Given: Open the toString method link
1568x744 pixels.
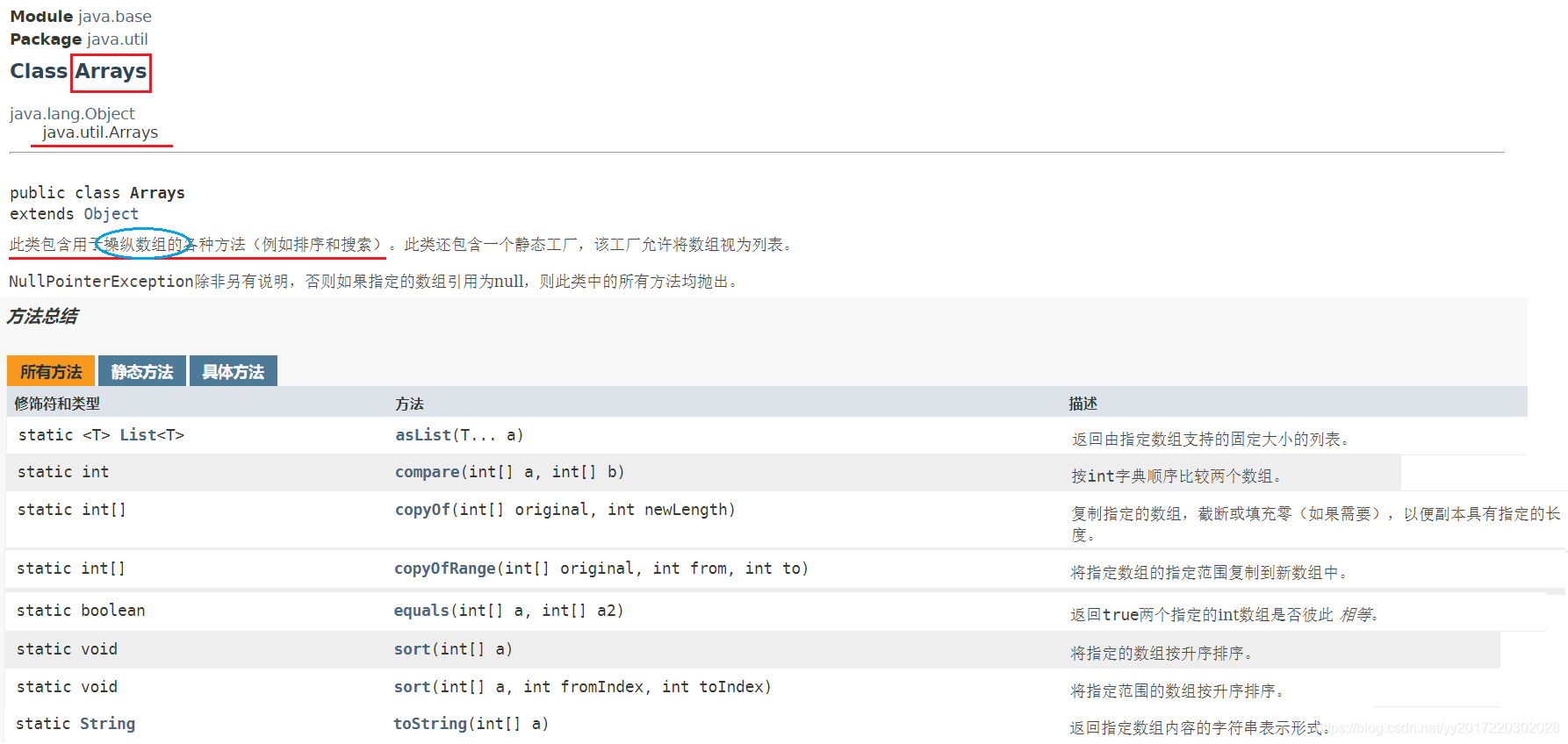Looking at the screenshot, I should coord(430,724).
